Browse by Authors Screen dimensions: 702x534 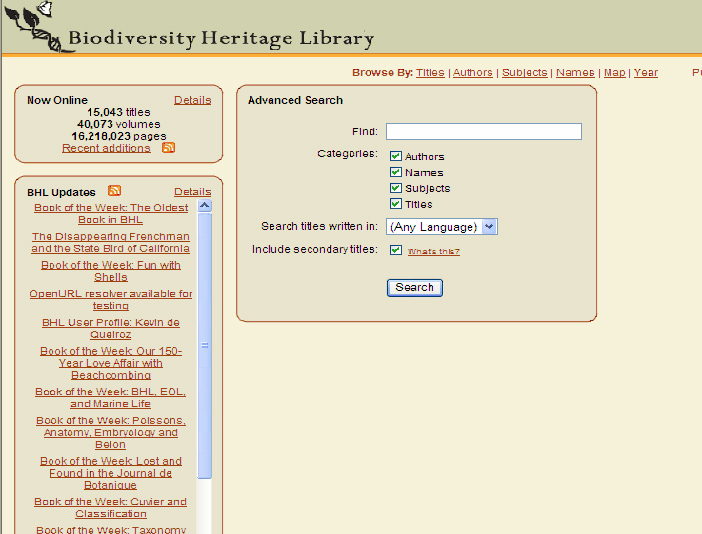pyautogui.click(x=472, y=73)
